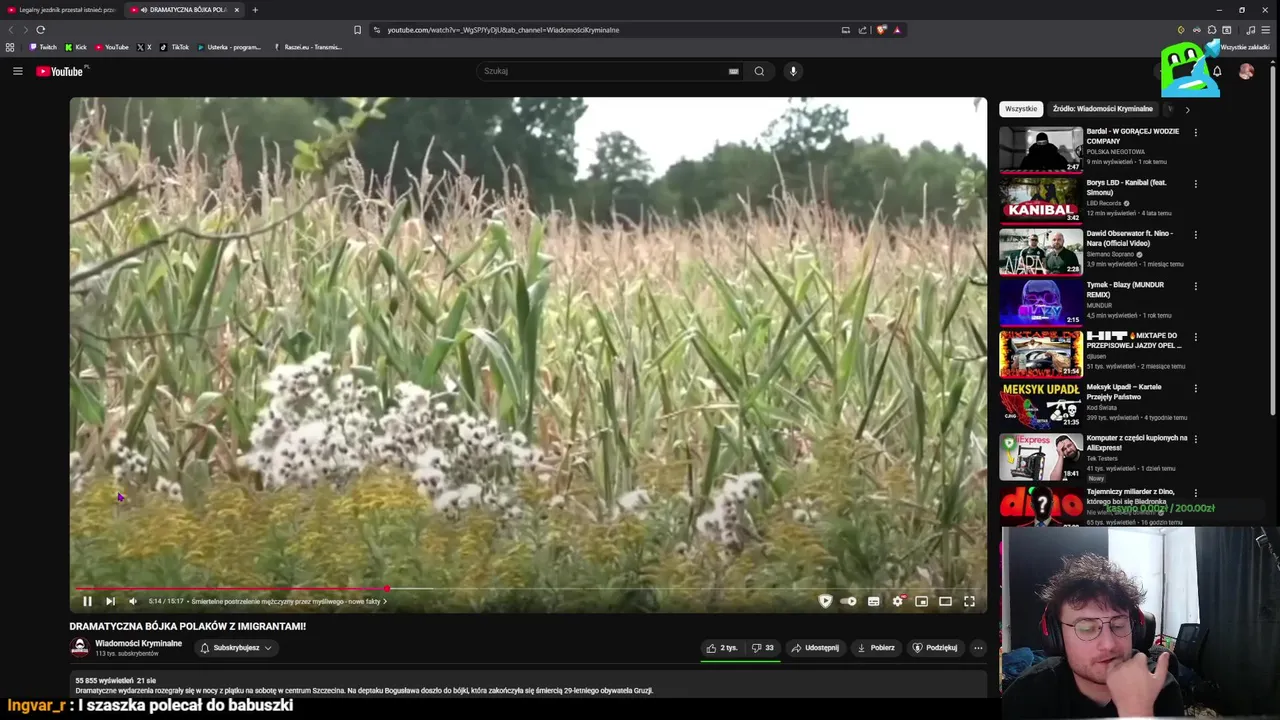Open next chapter title arrow in player

click(x=385, y=601)
